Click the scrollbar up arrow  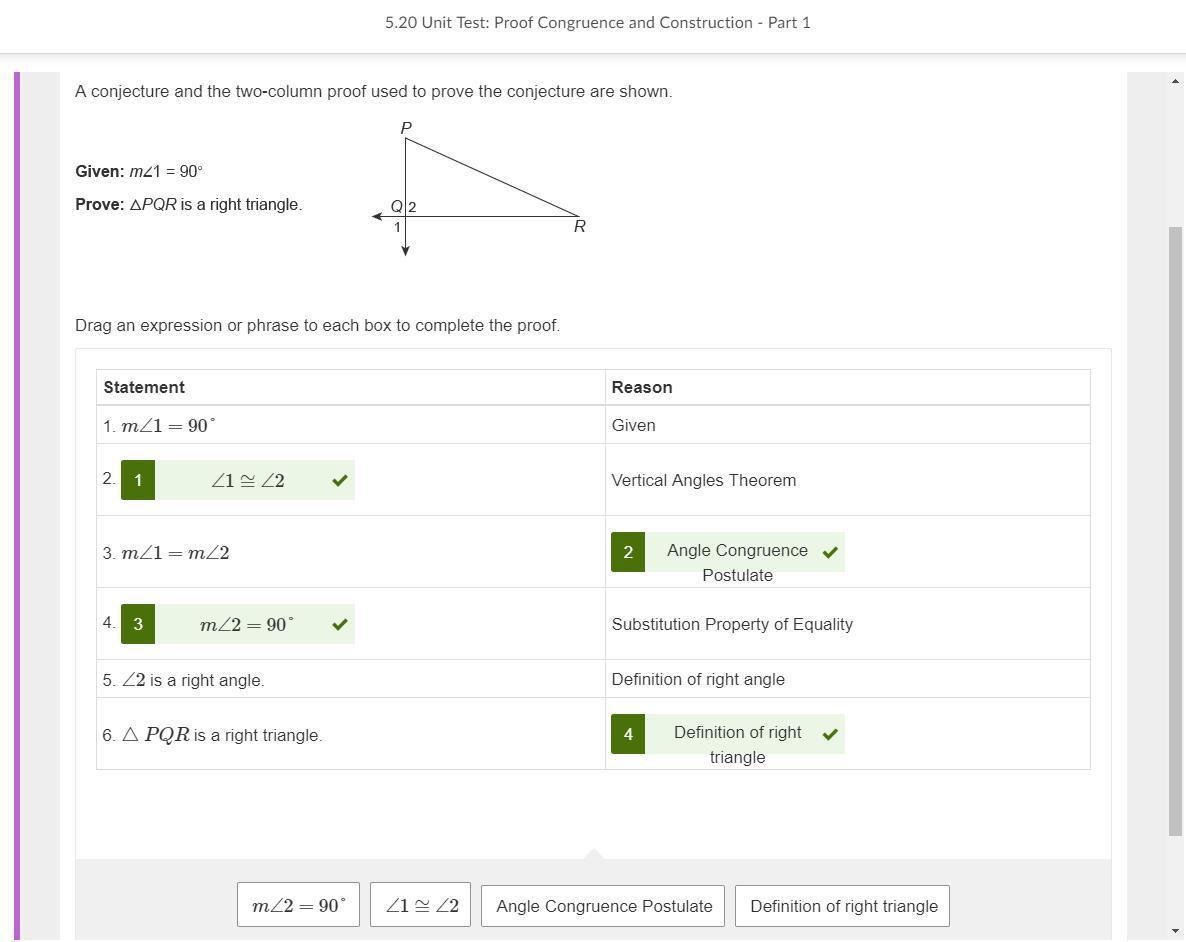point(1175,81)
